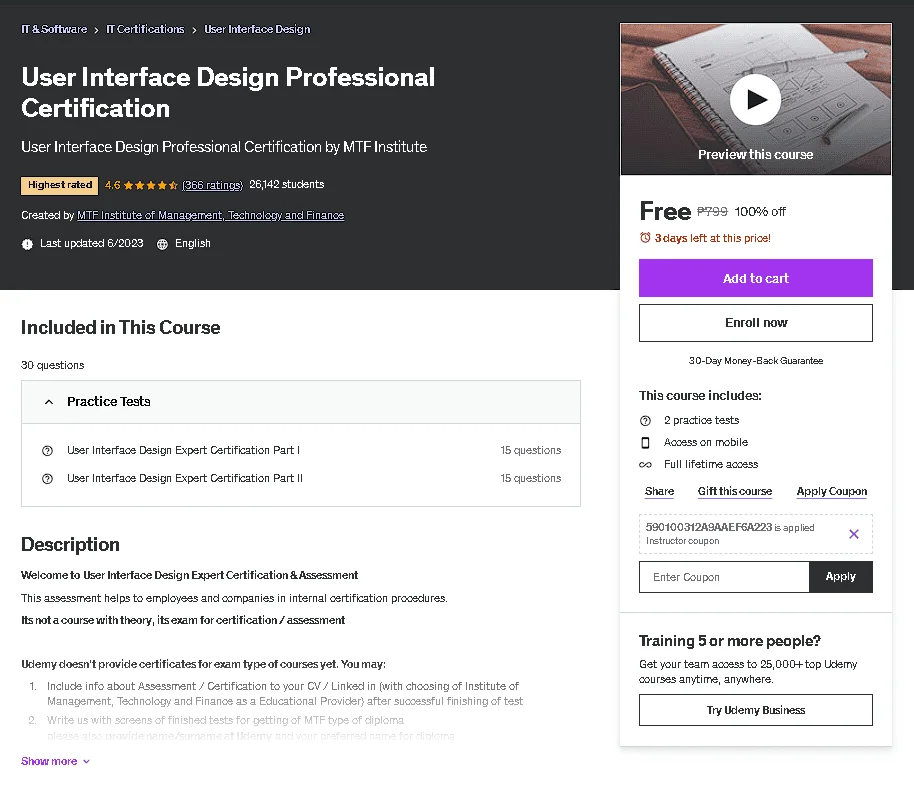Click the Share link
Image resolution: width=914 pixels, height=800 pixels.
(x=659, y=491)
